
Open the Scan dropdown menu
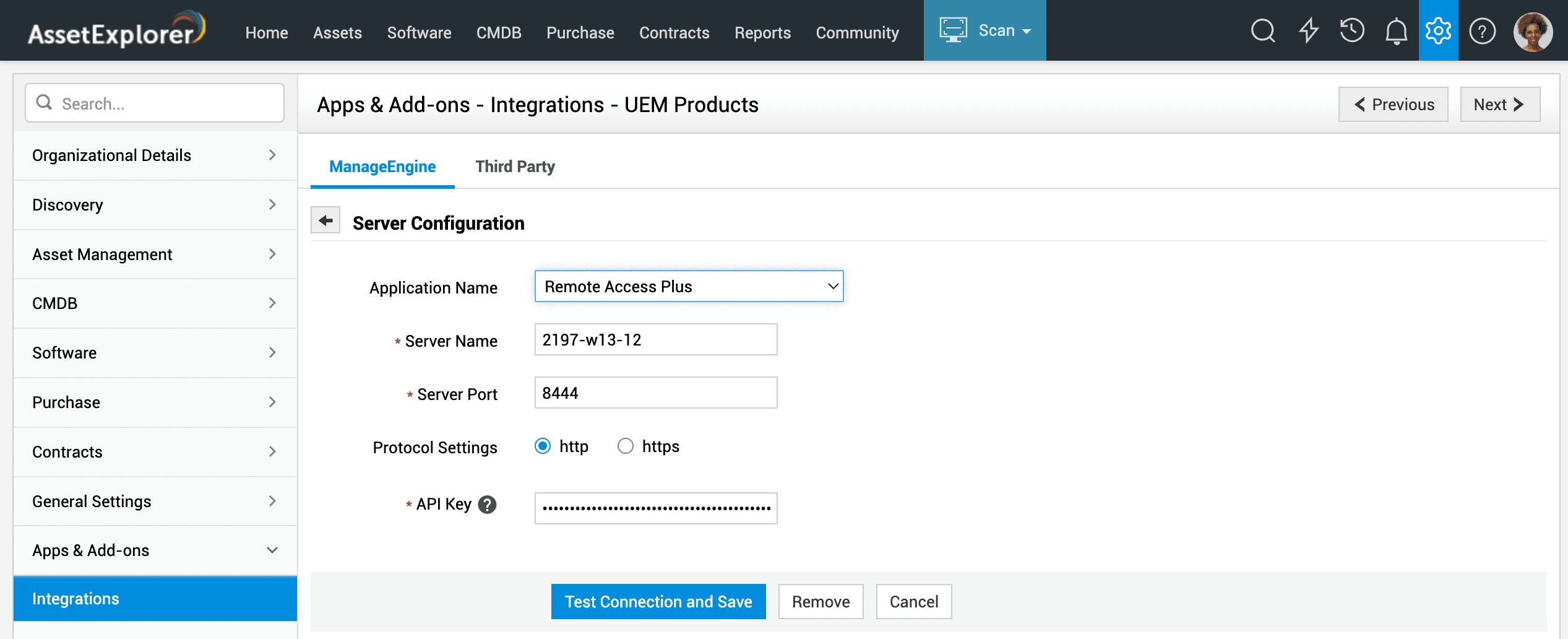pos(984,31)
